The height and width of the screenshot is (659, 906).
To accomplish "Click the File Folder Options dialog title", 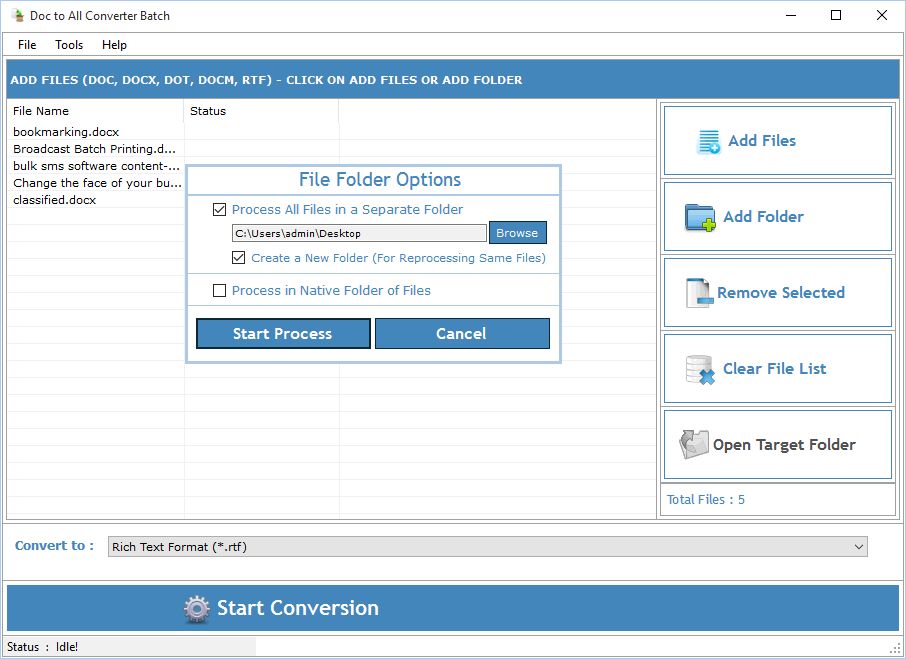I will (x=380, y=180).
